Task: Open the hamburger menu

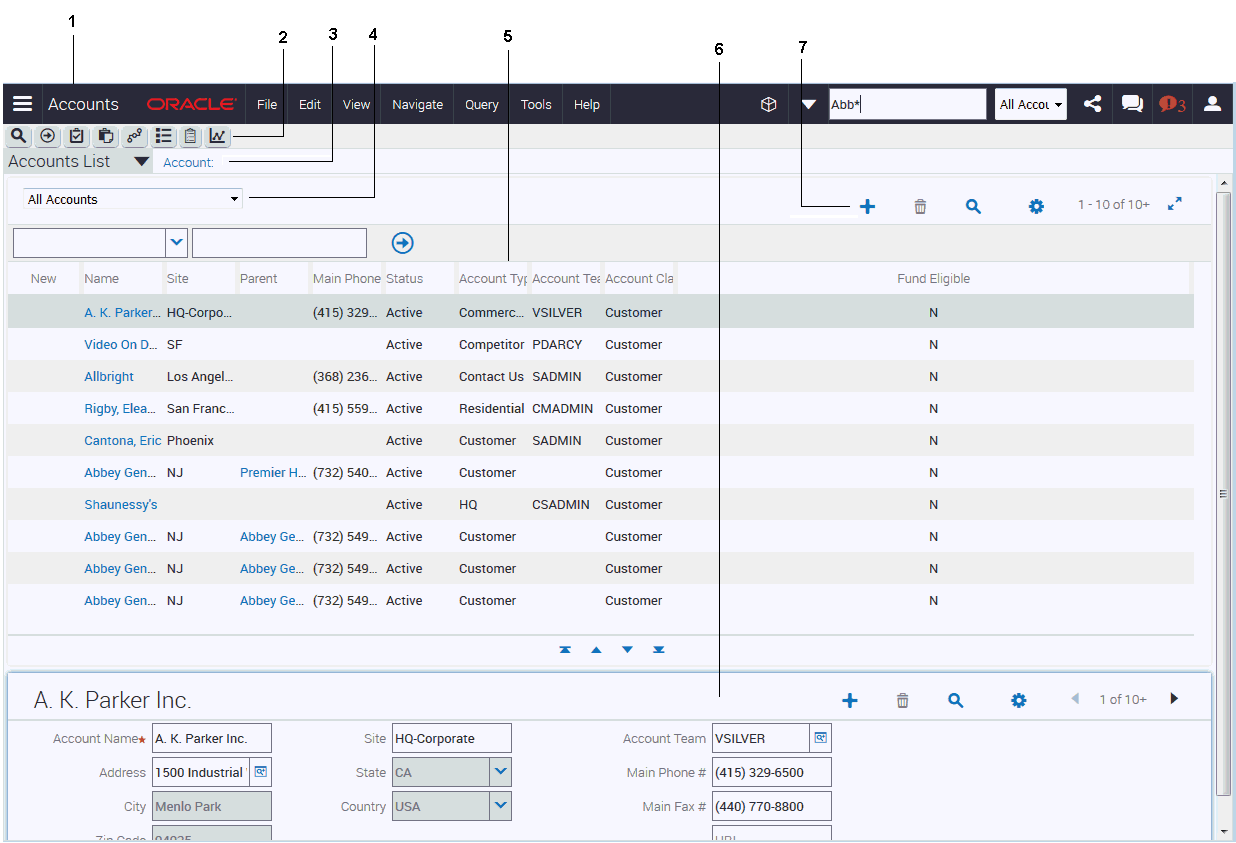Action: [x=22, y=104]
